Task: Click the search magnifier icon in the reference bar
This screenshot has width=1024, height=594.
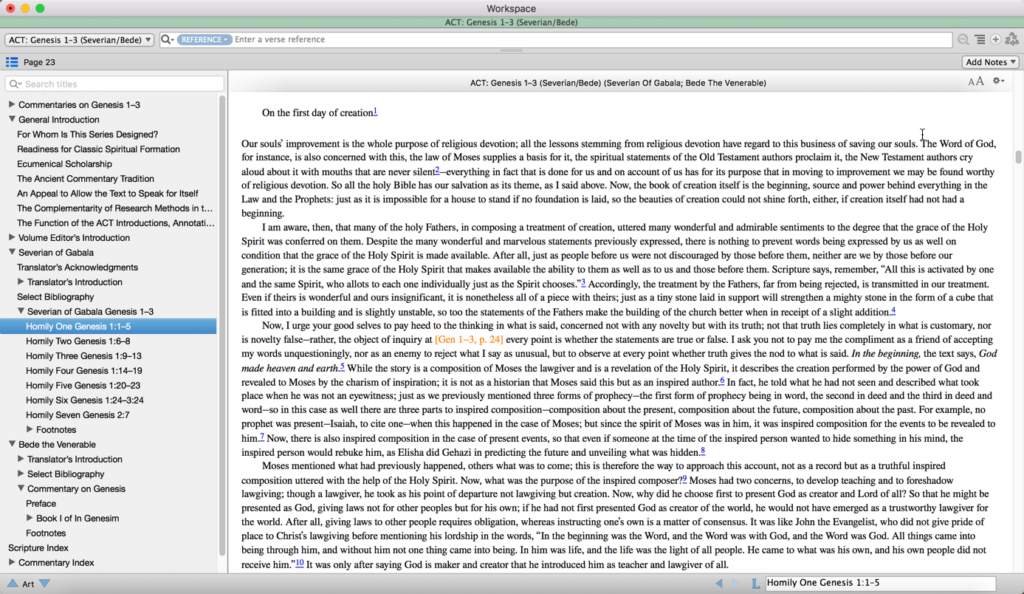Action: (166, 39)
